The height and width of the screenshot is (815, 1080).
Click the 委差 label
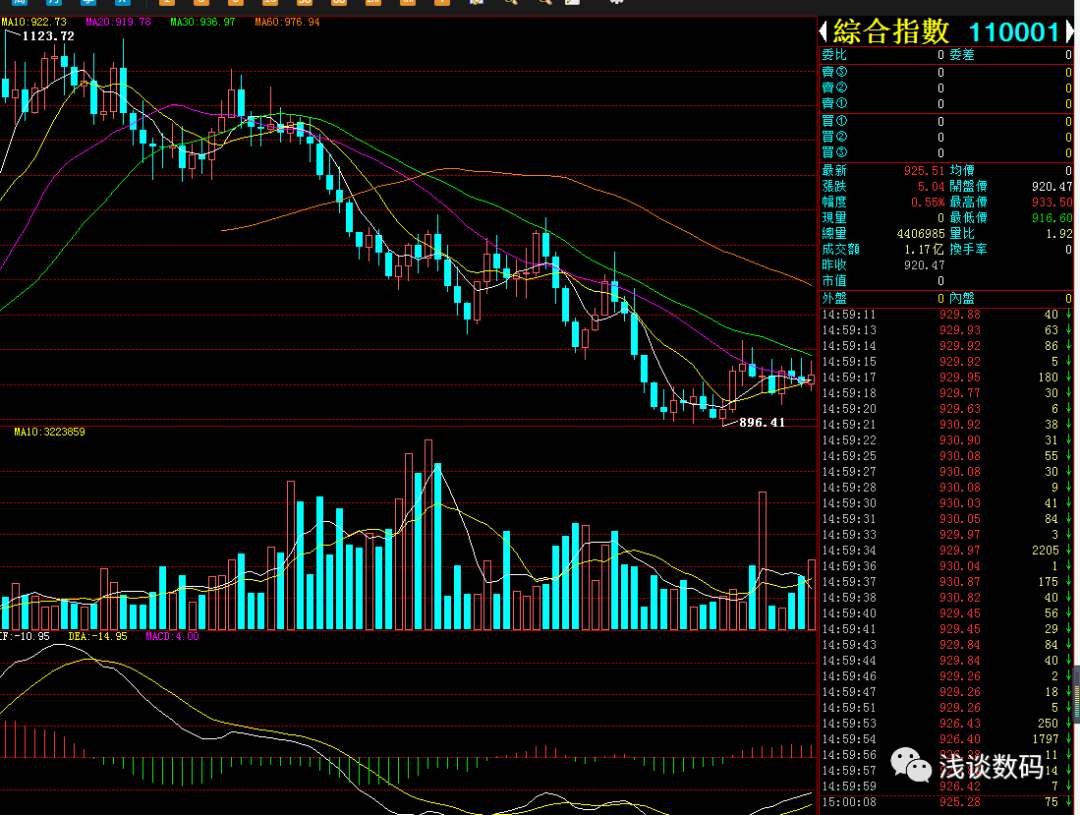pos(962,55)
